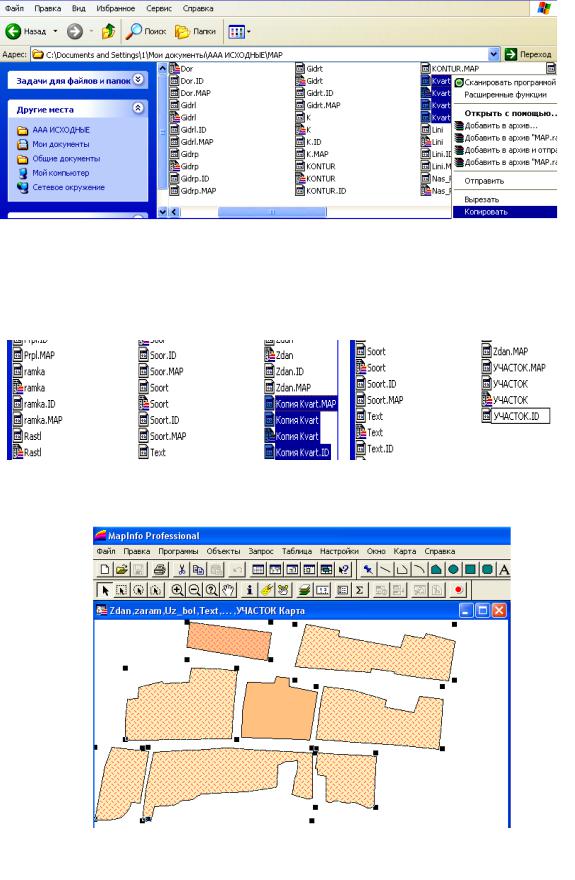Viewport: 575px width, 880px height.
Task: Click the 'Переход' go button
Action: coord(528,54)
